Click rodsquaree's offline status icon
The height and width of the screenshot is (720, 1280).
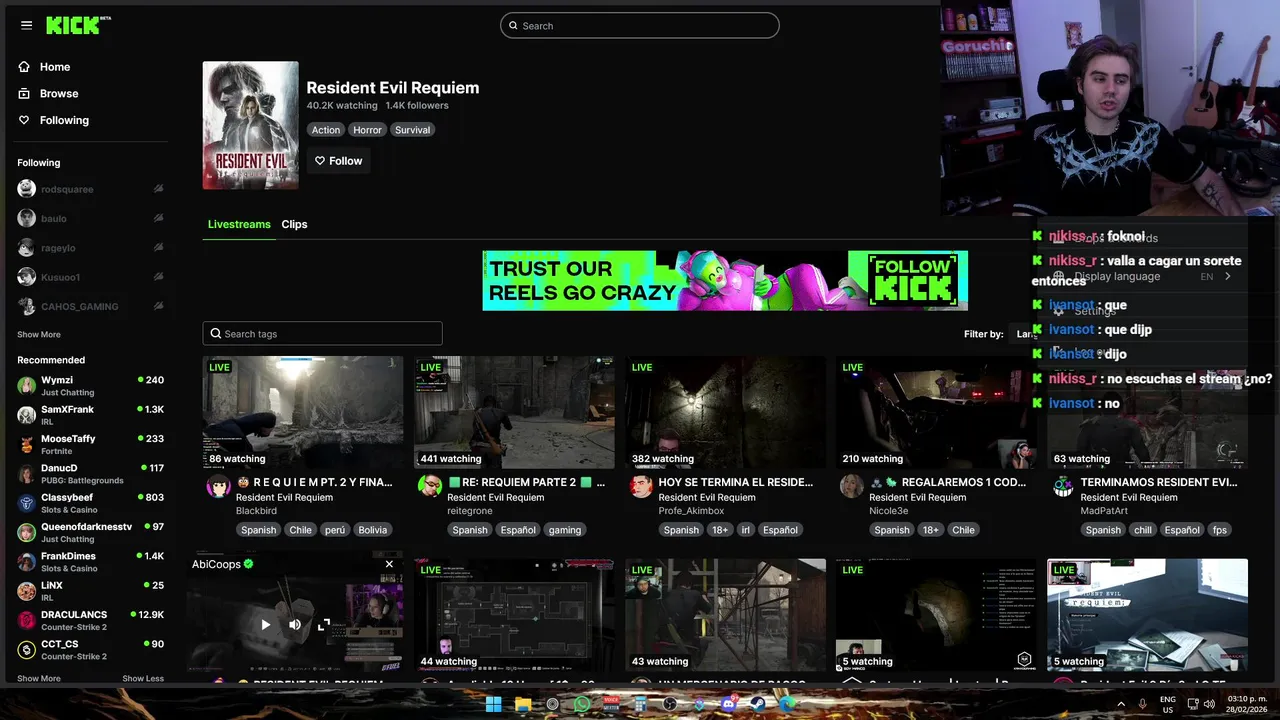click(x=158, y=189)
